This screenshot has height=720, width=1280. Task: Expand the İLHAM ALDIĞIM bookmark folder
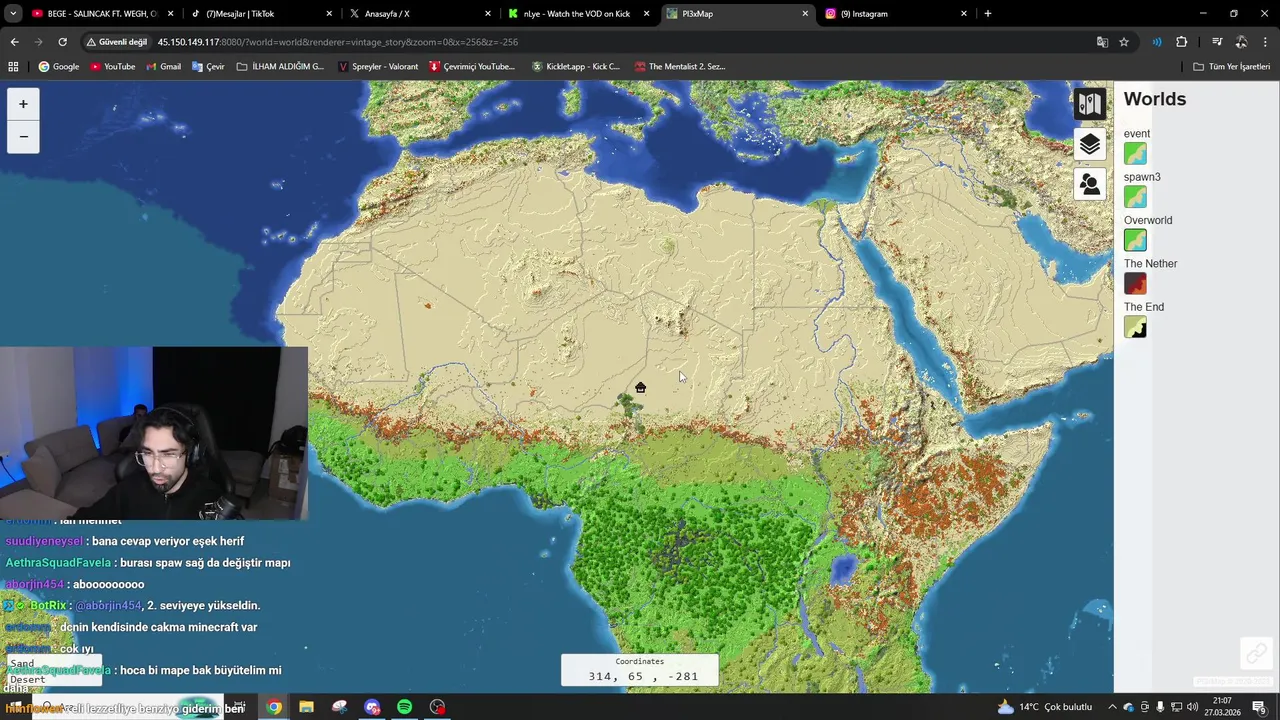pyautogui.click(x=280, y=66)
